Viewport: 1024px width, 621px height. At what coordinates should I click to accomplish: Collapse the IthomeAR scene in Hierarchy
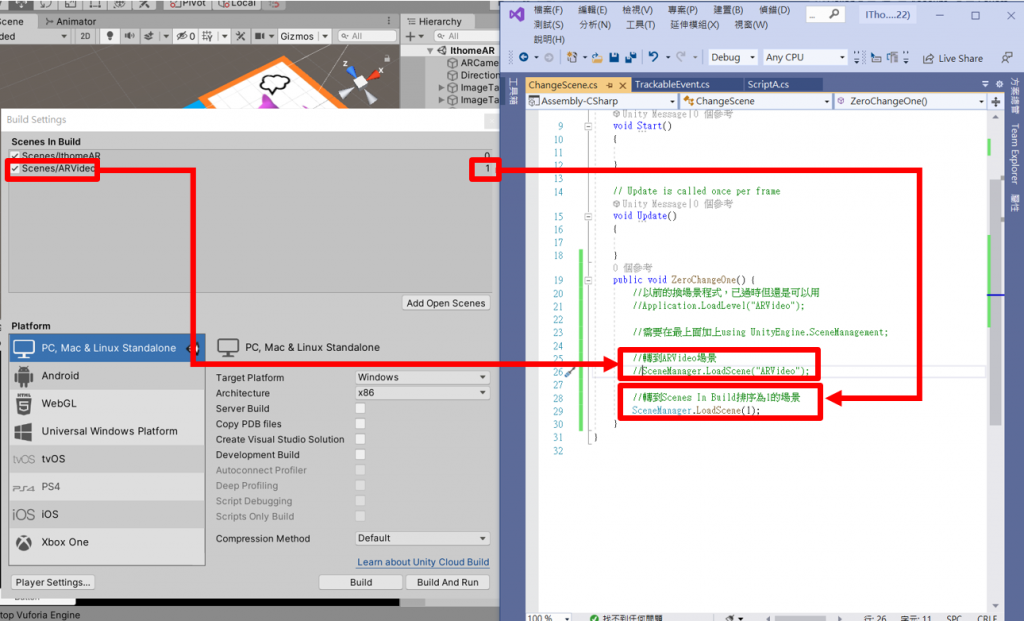[x=430, y=50]
